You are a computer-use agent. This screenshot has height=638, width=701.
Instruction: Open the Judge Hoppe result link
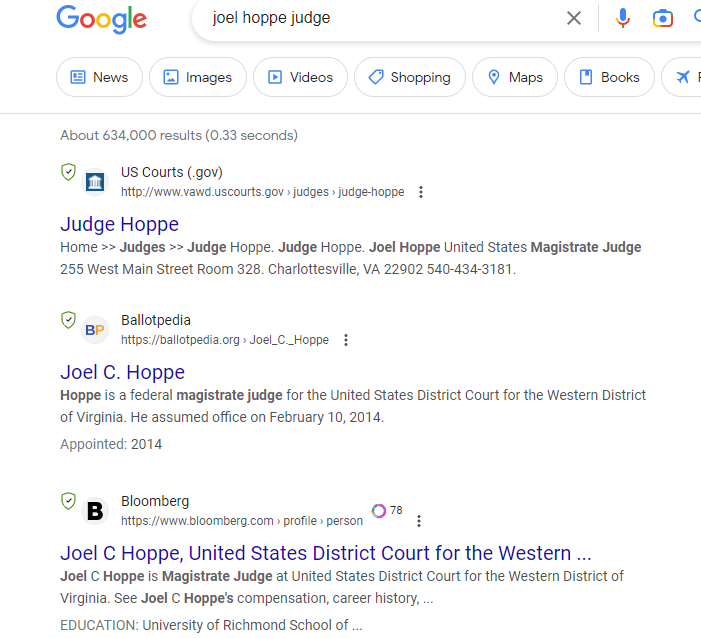119,224
